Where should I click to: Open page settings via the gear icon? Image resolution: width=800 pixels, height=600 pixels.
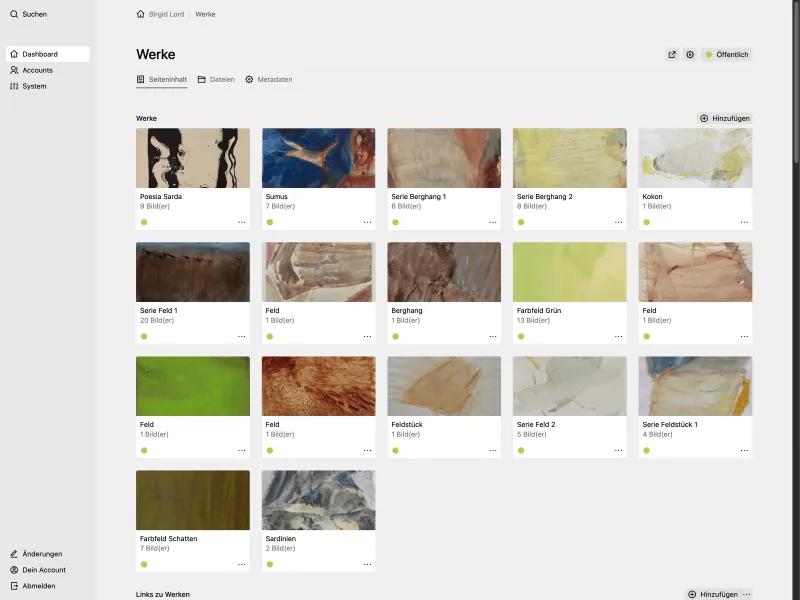coord(690,55)
